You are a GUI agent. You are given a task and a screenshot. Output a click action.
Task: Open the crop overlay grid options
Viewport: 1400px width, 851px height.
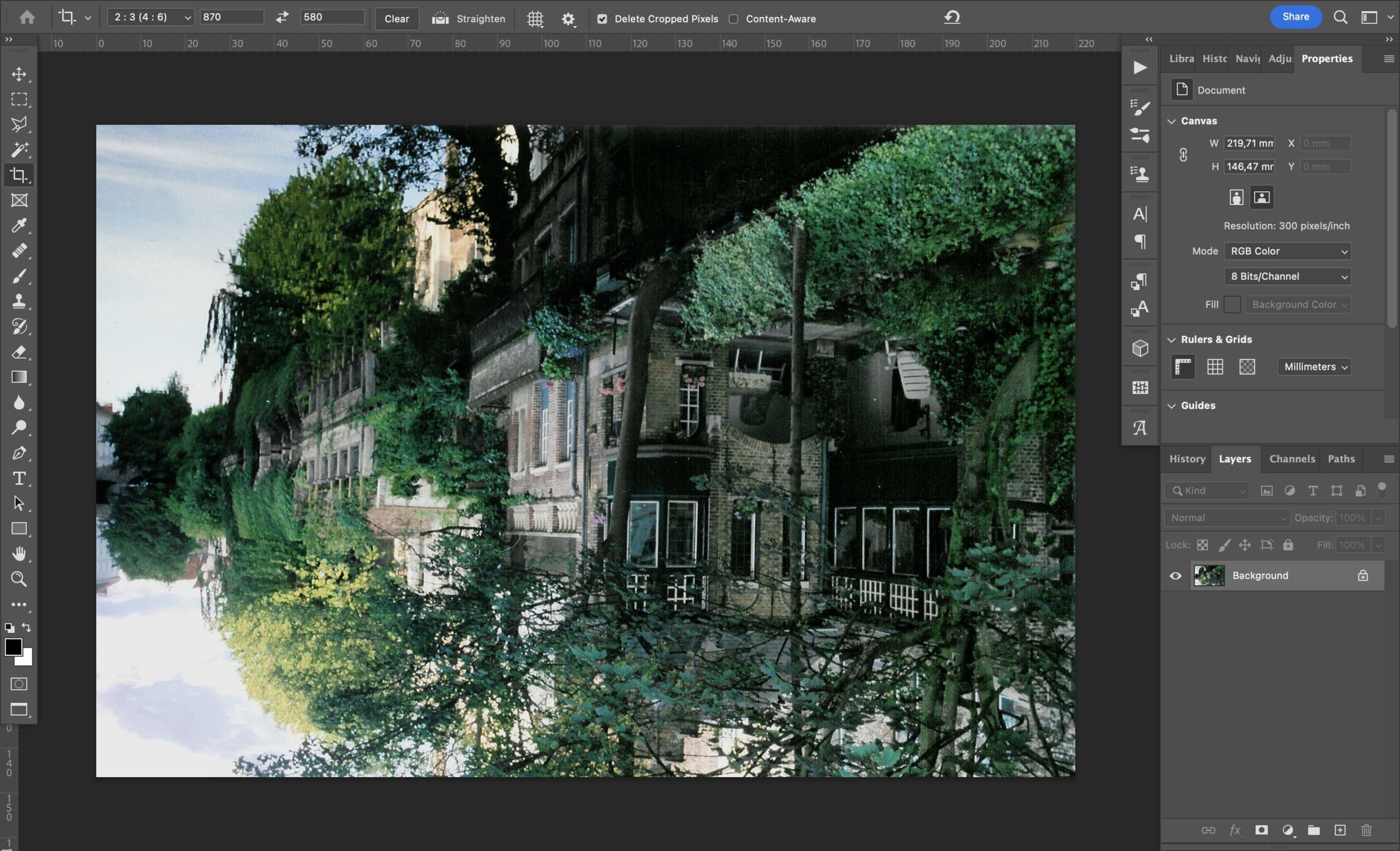[534, 19]
